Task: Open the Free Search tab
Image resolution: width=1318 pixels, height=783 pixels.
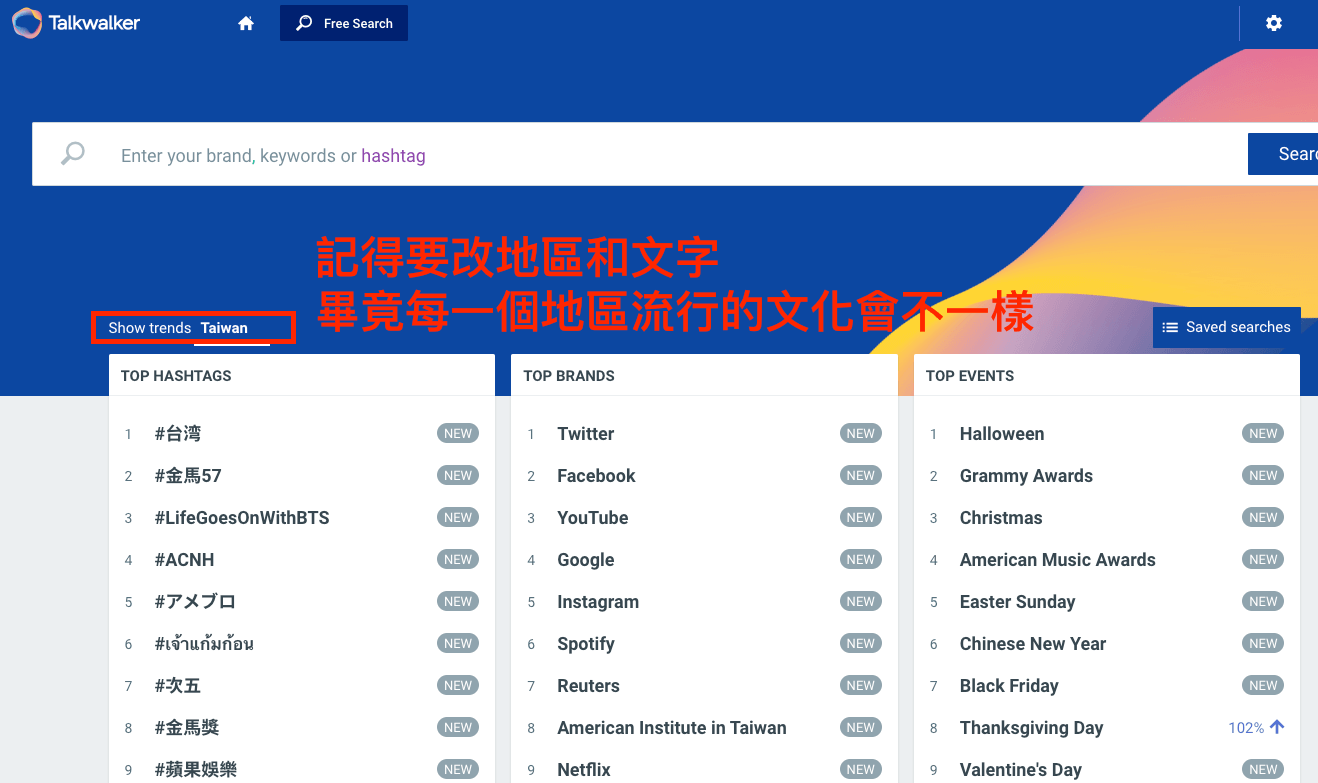Action: pyautogui.click(x=344, y=23)
